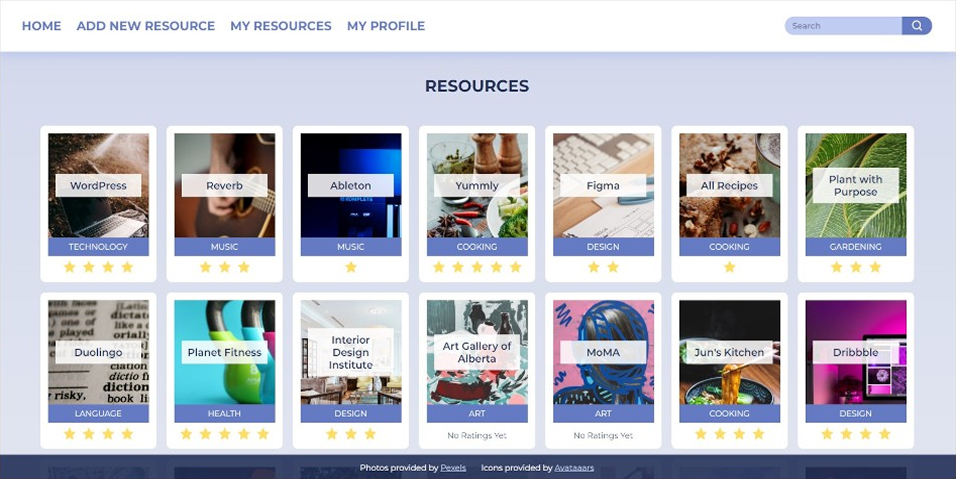Open the Yummly resource thumbnail
The height and width of the screenshot is (479, 956).
pyautogui.click(x=477, y=185)
